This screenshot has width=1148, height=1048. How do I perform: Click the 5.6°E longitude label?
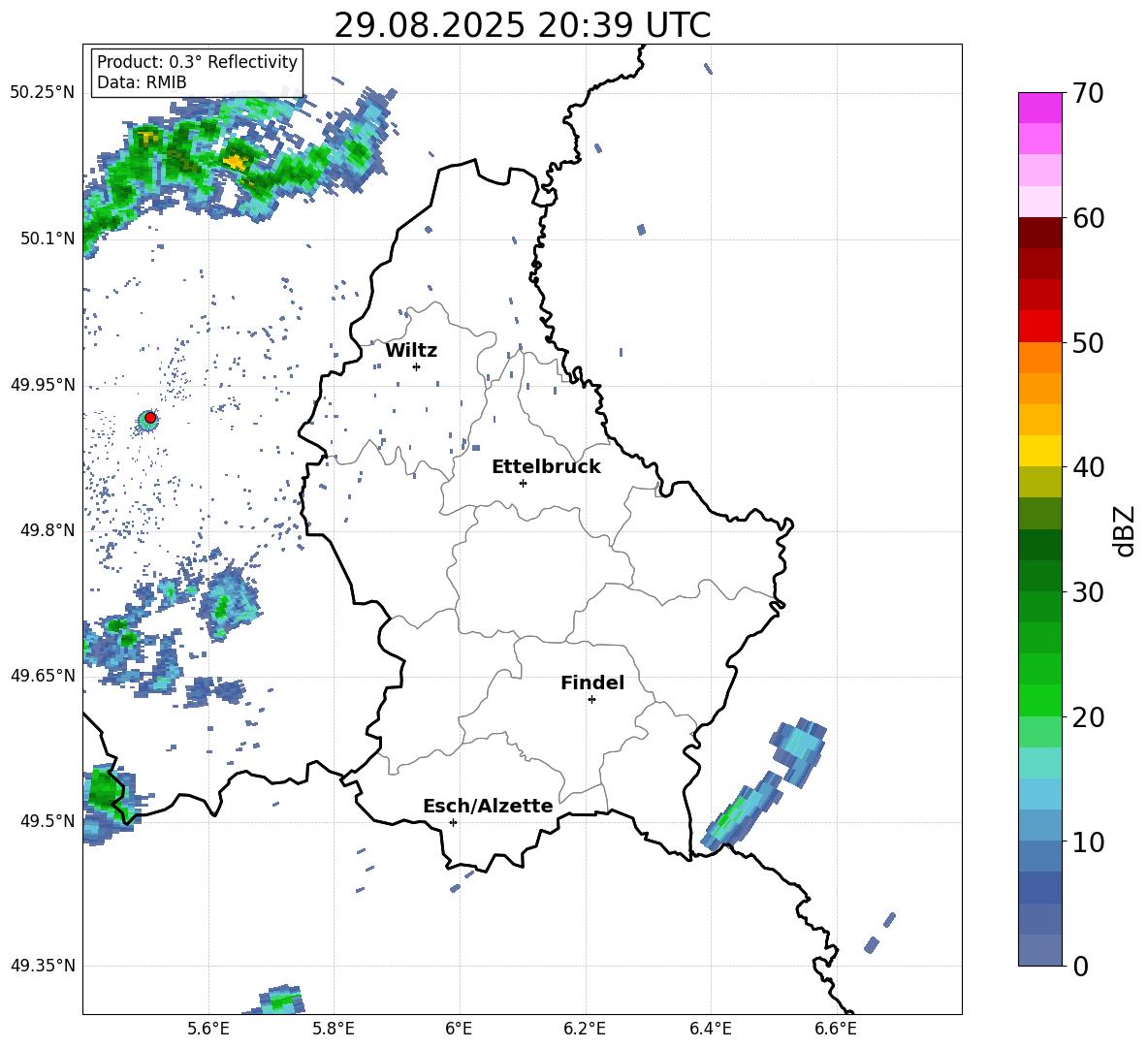208,1029
